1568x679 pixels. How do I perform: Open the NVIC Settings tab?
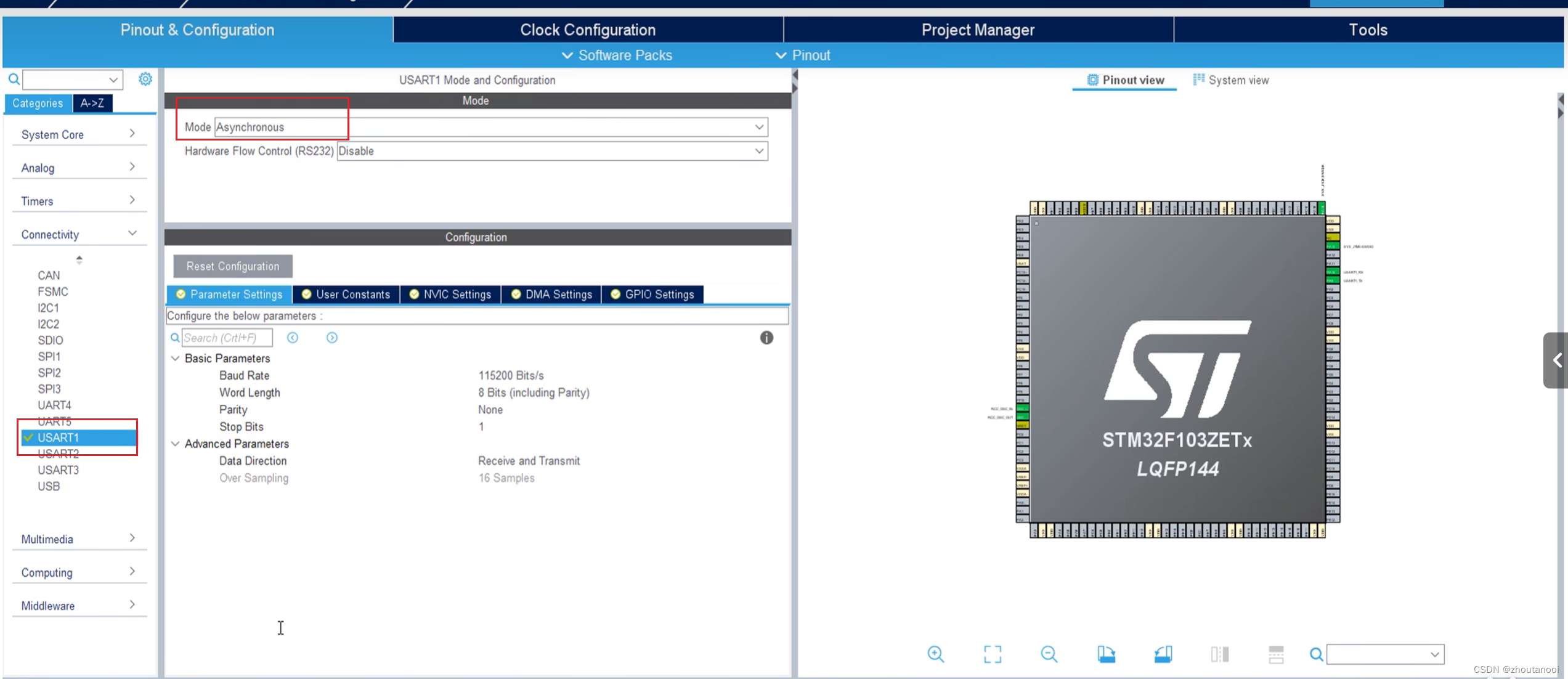(x=450, y=295)
